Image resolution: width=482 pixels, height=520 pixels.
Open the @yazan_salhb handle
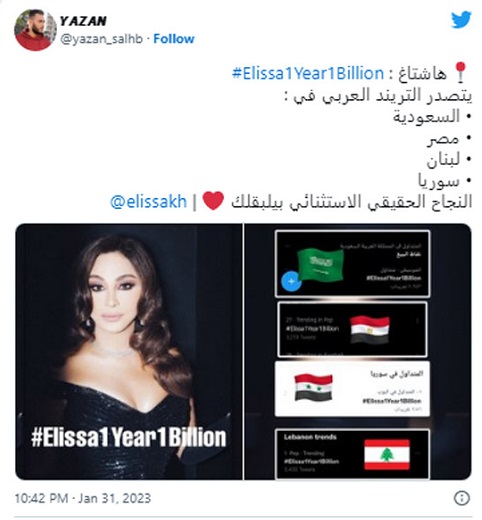pyautogui.click(x=101, y=39)
